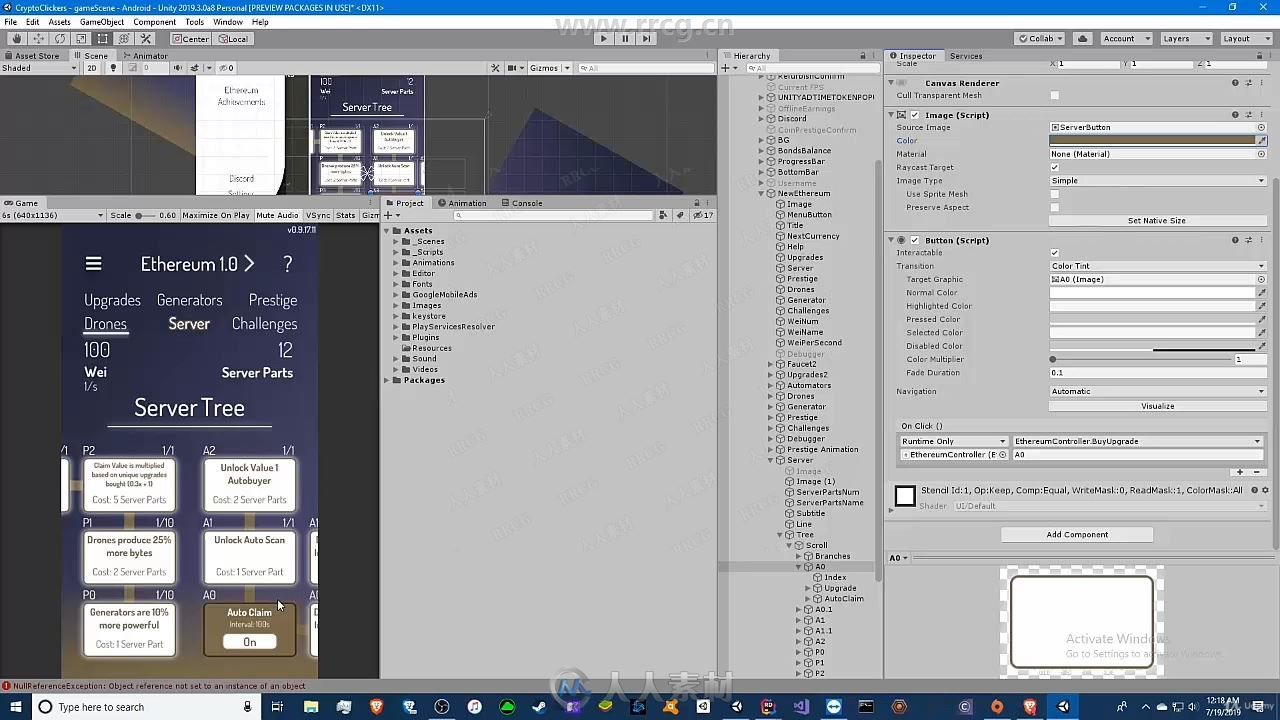Image resolution: width=1280 pixels, height=720 pixels.
Task: Switch to the Animation tab
Action: (x=462, y=203)
